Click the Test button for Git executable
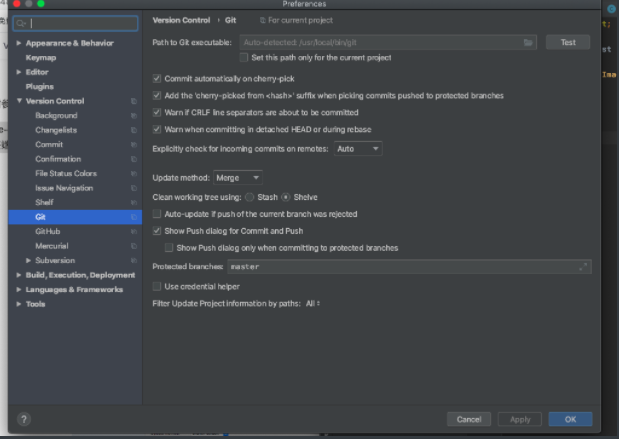 (x=568, y=42)
